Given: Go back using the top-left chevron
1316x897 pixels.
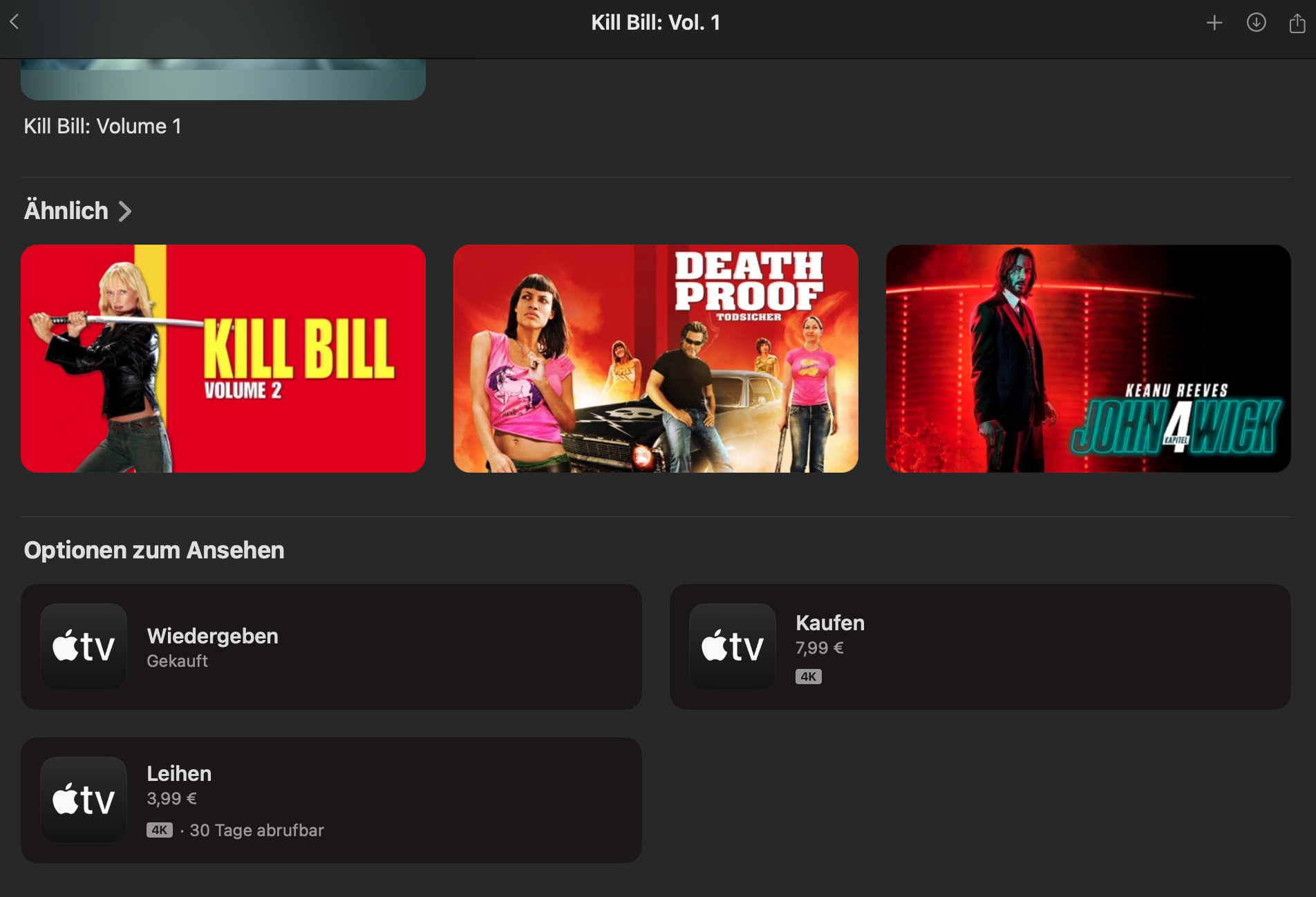Looking at the screenshot, I should click(x=15, y=22).
